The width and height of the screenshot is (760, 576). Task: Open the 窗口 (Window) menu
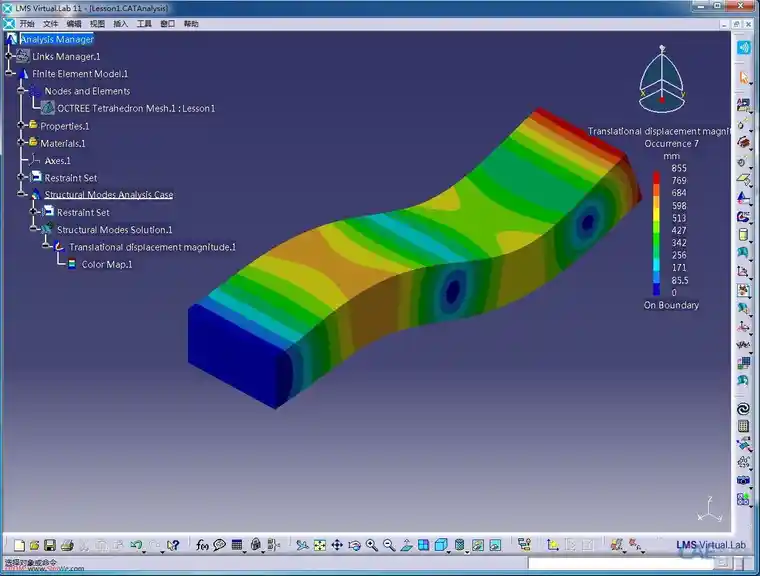168,24
